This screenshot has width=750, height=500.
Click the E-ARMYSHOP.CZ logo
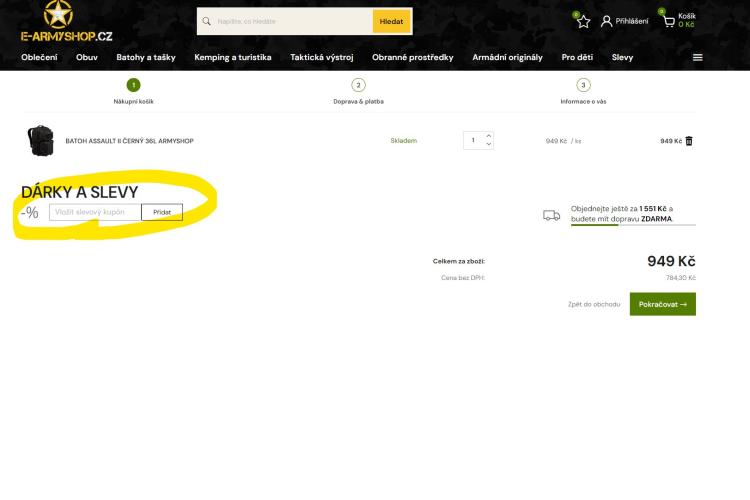(66, 22)
